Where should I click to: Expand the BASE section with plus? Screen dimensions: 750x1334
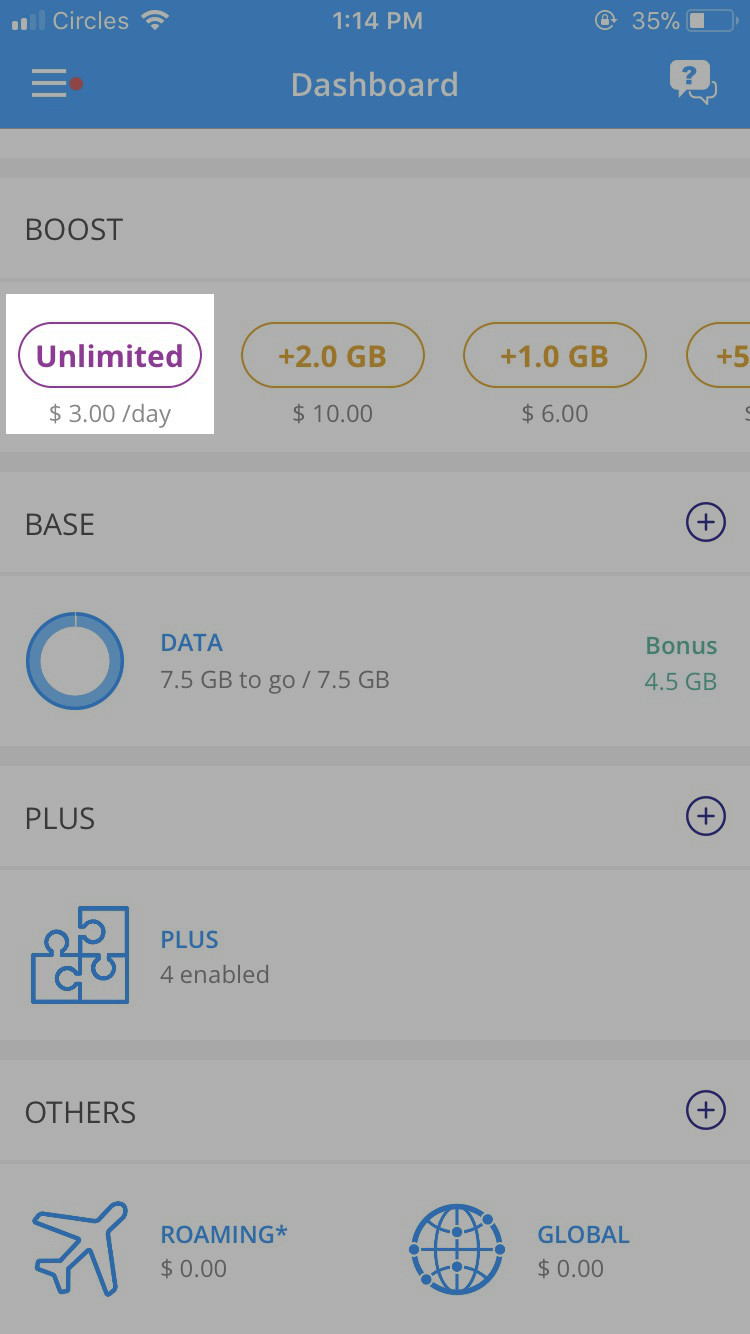tap(705, 522)
